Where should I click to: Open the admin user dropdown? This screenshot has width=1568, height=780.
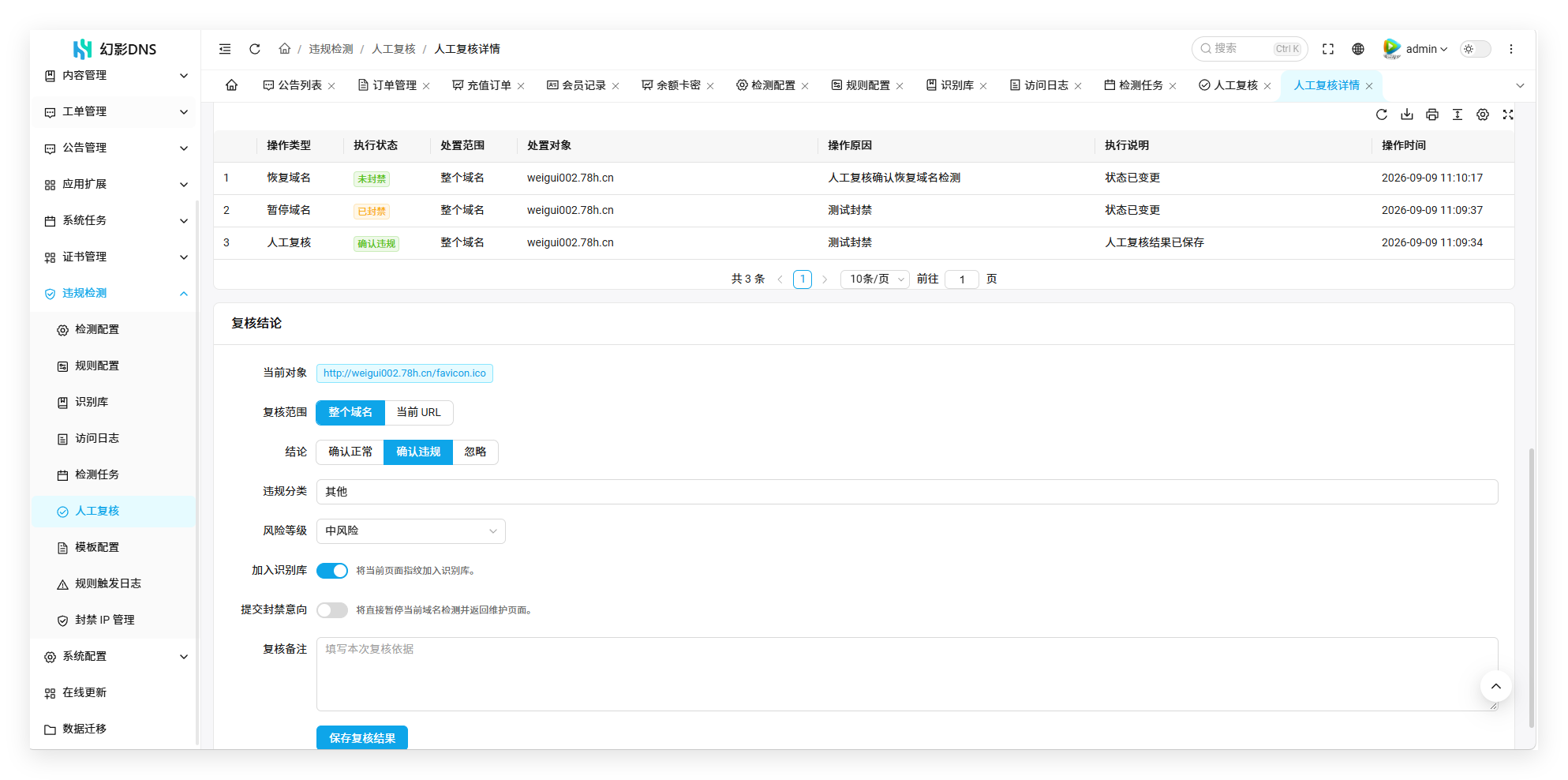(x=1416, y=49)
